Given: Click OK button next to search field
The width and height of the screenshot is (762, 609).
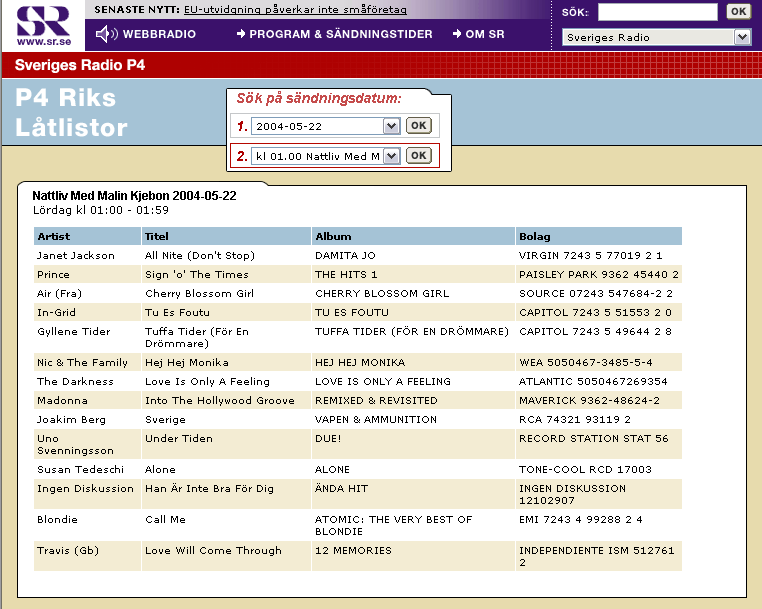Looking at the screenshot, I should (738, 12).
